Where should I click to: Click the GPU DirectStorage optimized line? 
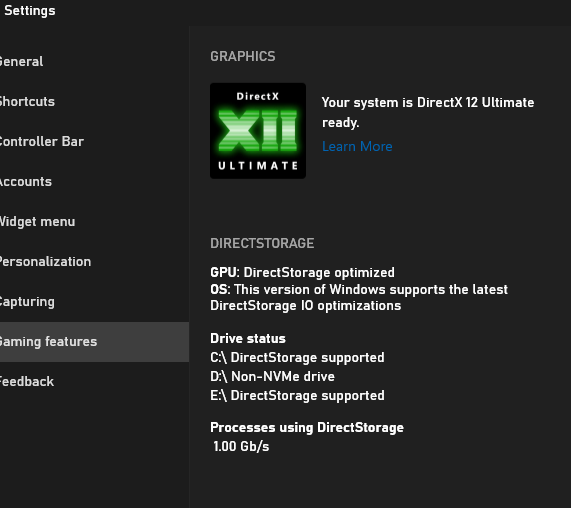[302, 272]
